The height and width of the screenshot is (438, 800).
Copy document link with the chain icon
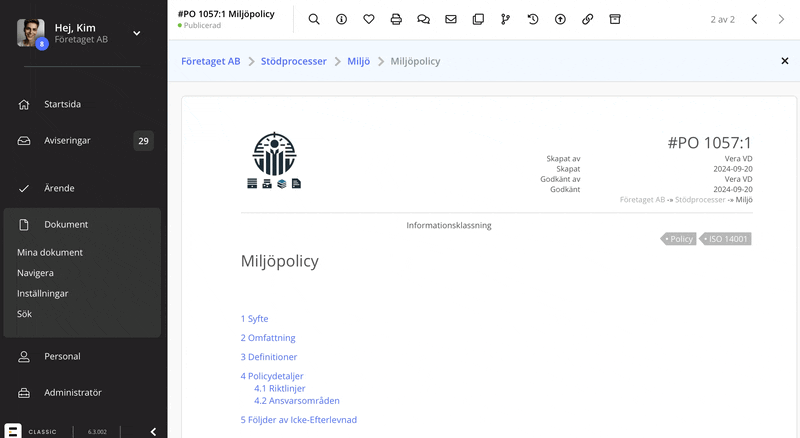(587, 19)
